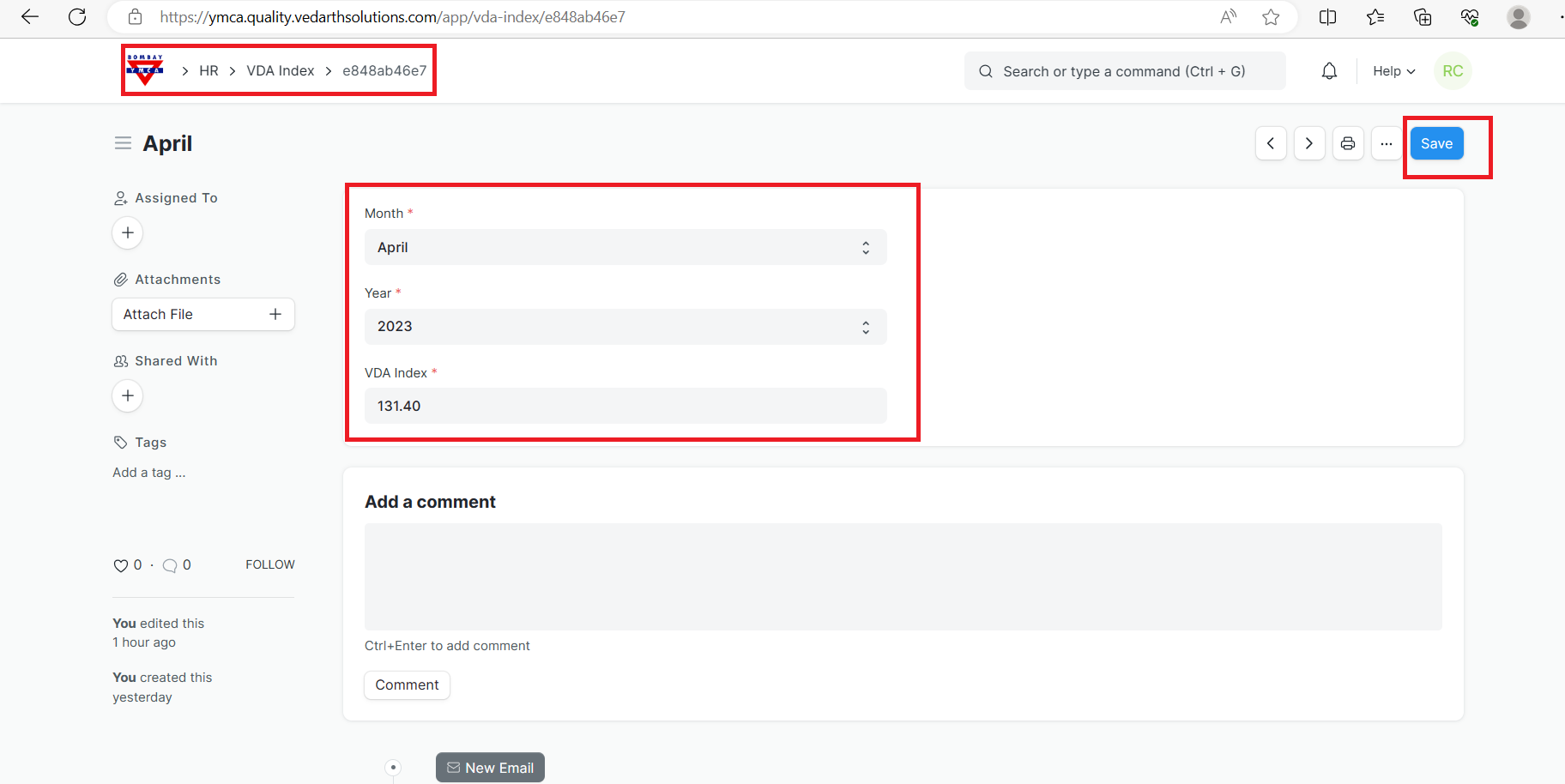1565x784 pixels.
Task: Open the notifications bell
Action: click(x=1329, y=71)
